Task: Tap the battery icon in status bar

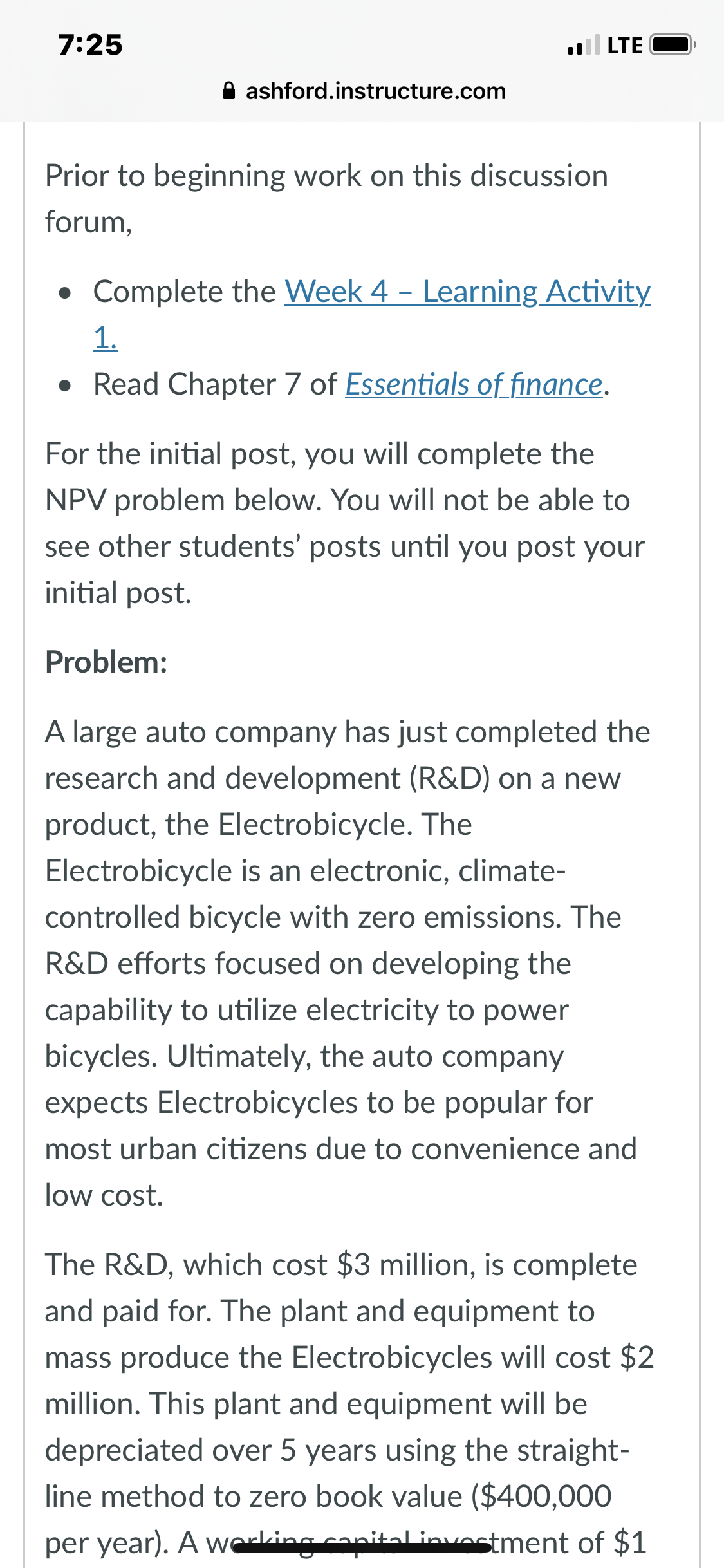Action: [x=673, y=45]
